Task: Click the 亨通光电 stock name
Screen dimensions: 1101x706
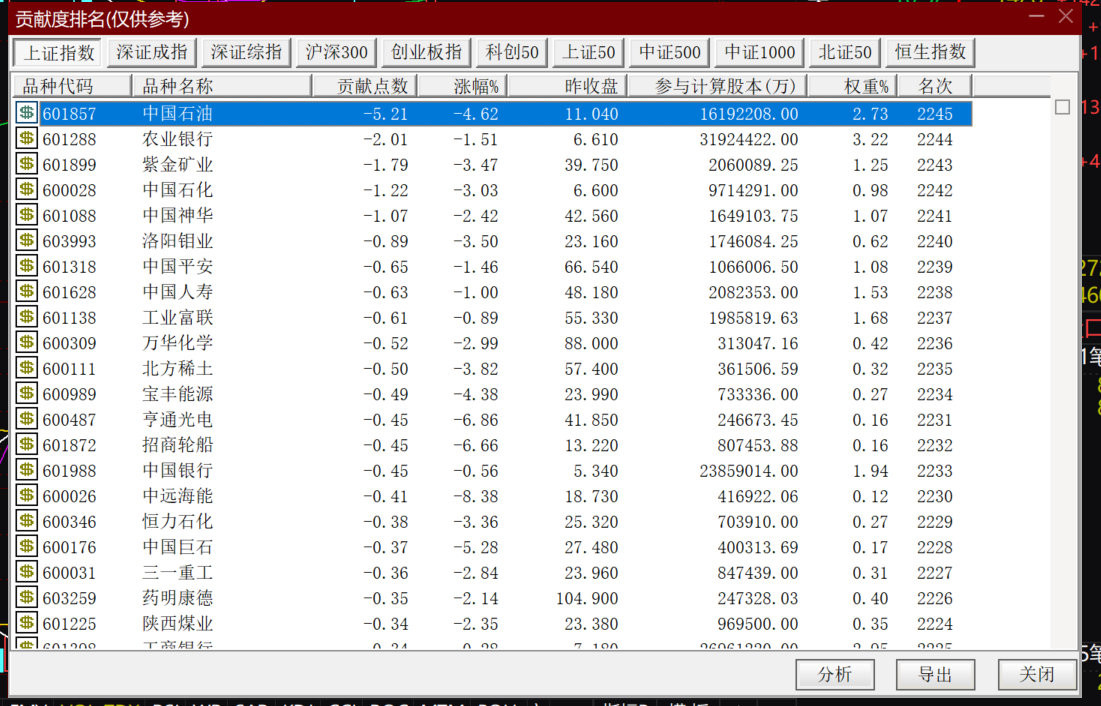Action: pyautogui.click(x=178, y=420)
